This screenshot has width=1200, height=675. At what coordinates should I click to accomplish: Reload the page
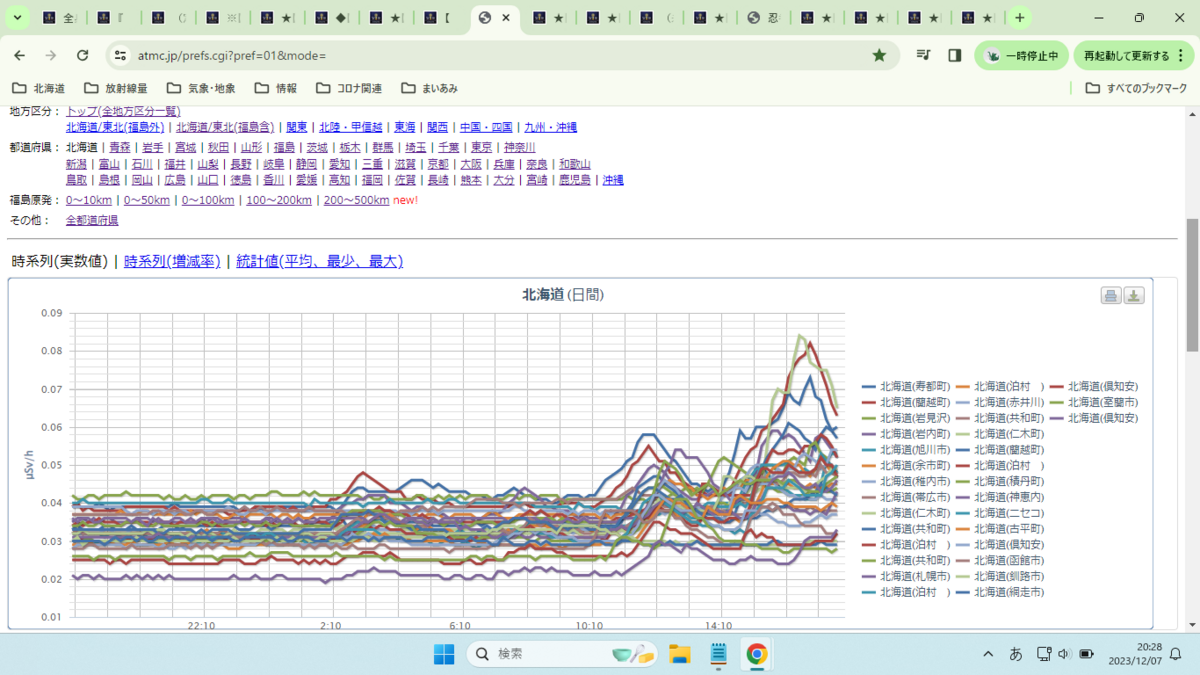(x=83, y=55)
